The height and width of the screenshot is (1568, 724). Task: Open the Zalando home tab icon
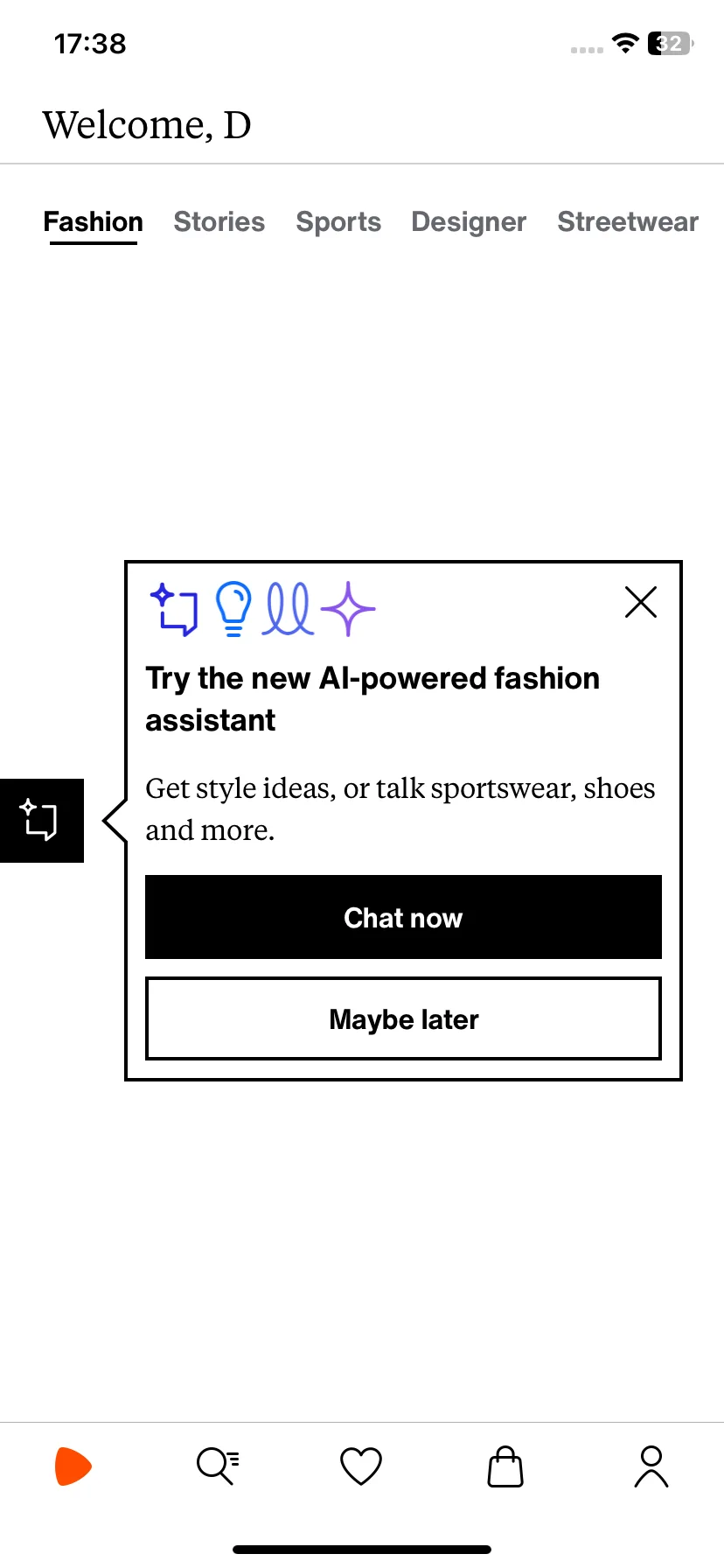click(x=73, y=1466)
